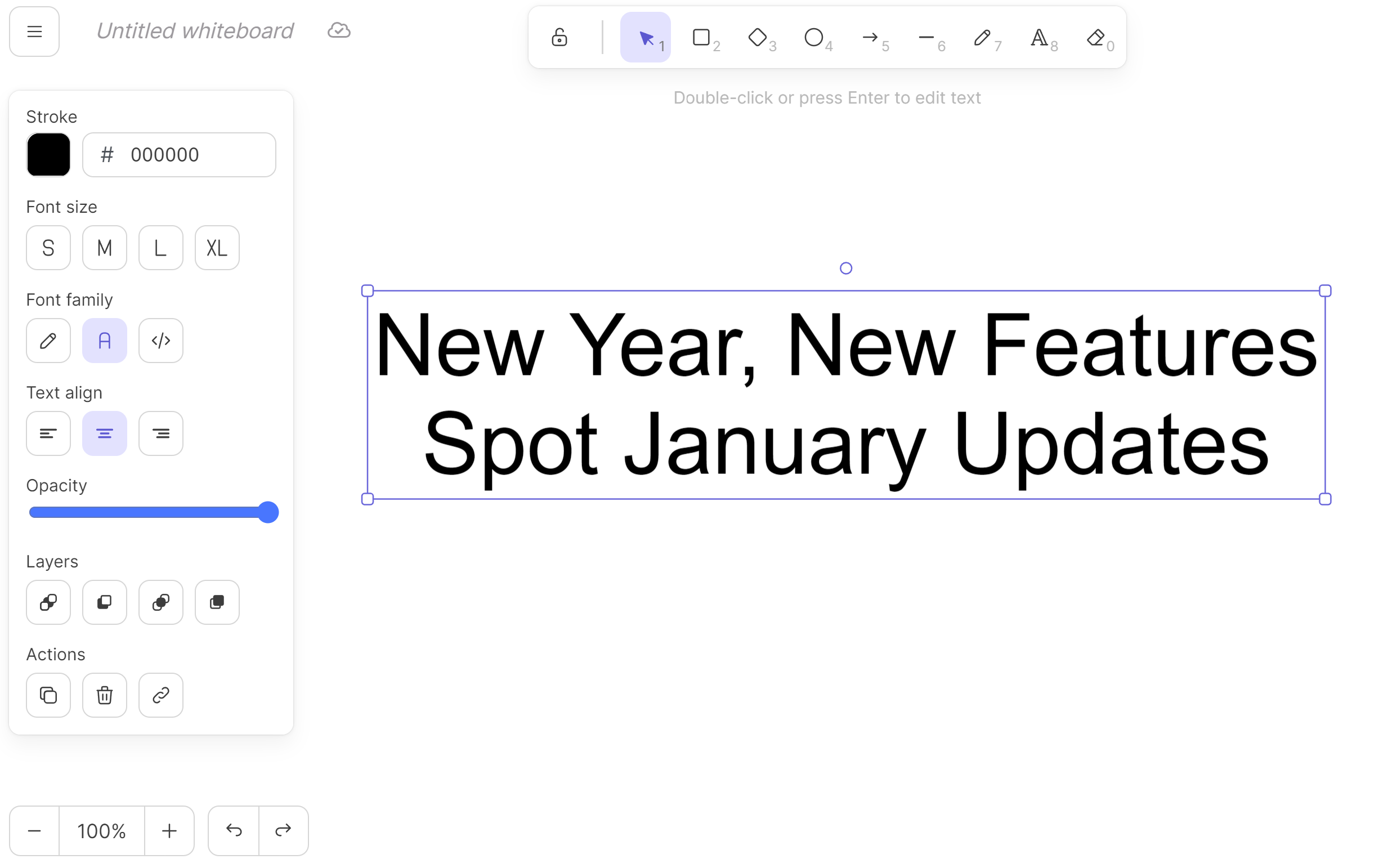Select XL font size option
Viewport: 1379px width, 868px height.
[x=215, y=247]
